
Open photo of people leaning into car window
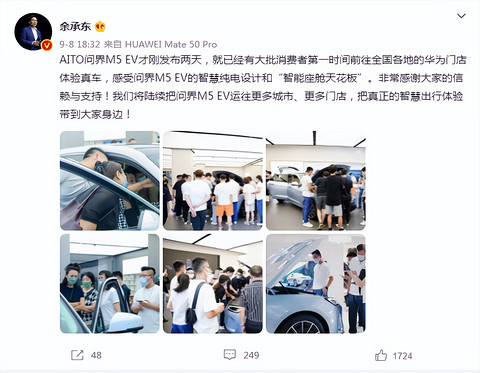point(110,181)
